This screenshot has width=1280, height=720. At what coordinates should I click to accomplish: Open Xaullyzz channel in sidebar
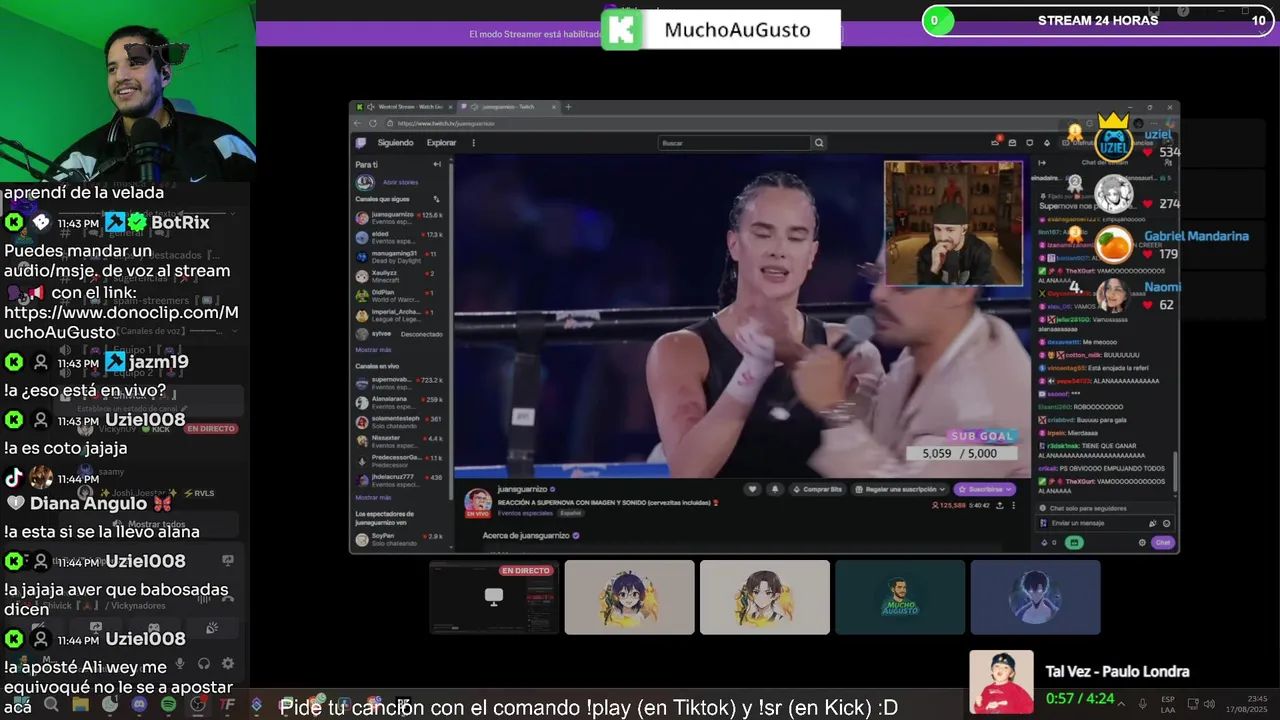pyautogui.click(x=400, y=275)
